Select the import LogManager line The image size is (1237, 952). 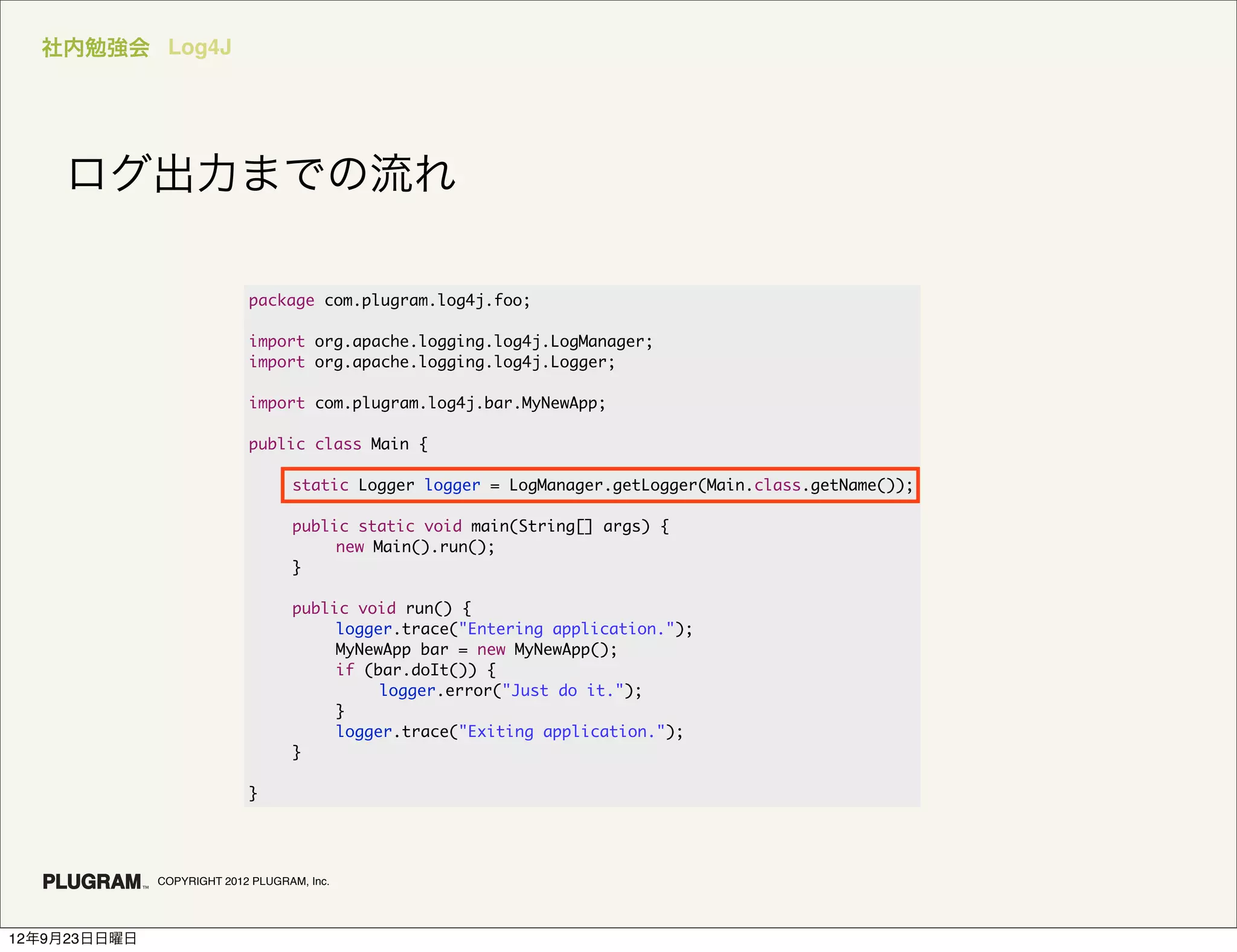451,341
